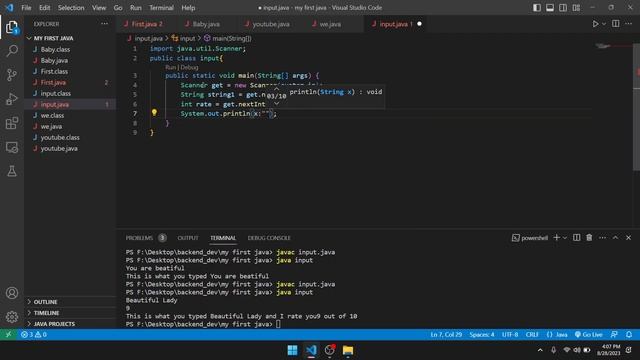Viewport: 640px width, 360px height.
Task: Open the Testing flask view
Action: tap(12, 171)
